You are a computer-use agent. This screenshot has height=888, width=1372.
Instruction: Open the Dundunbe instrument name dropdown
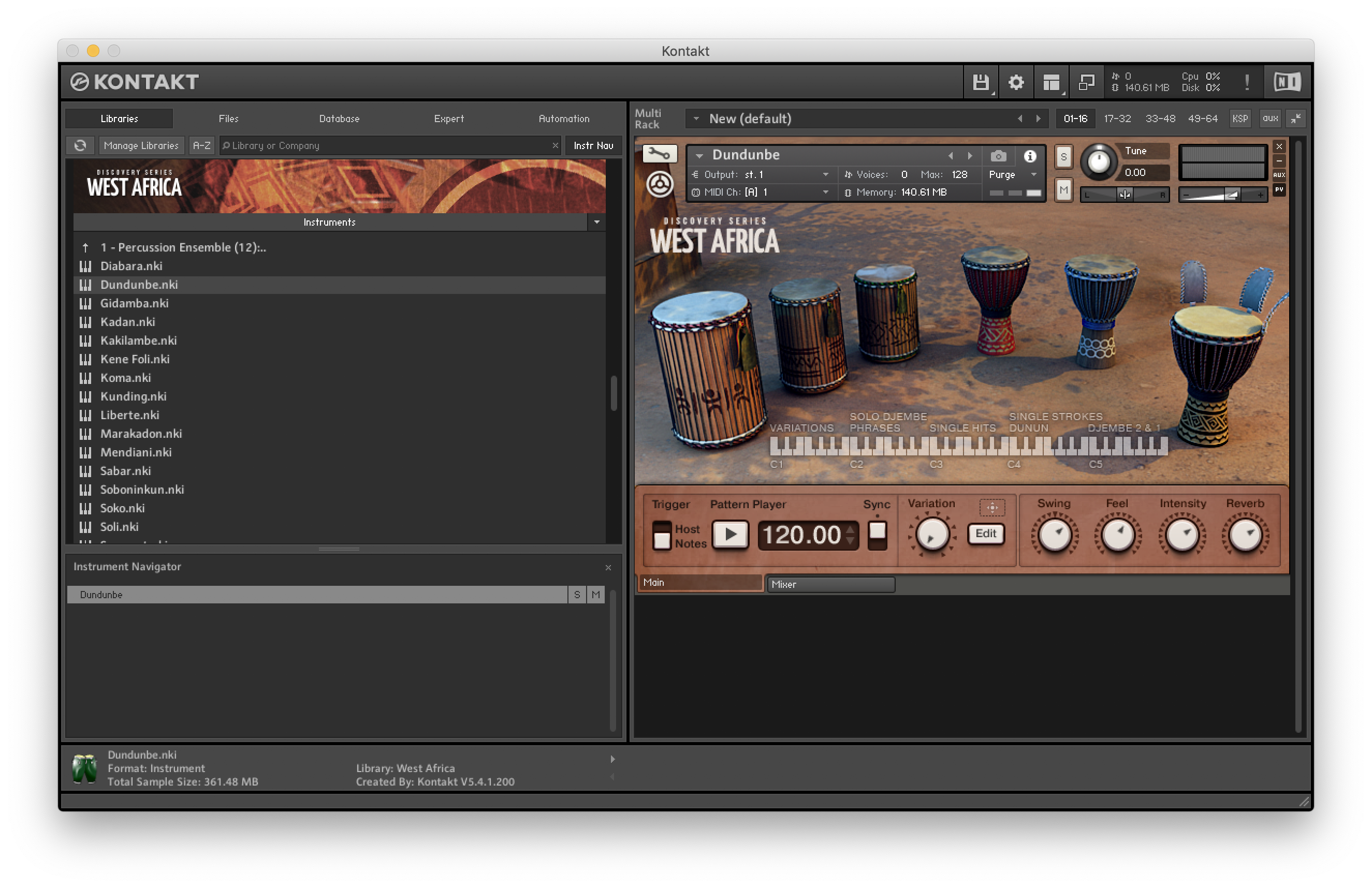(x=699, y=156)
